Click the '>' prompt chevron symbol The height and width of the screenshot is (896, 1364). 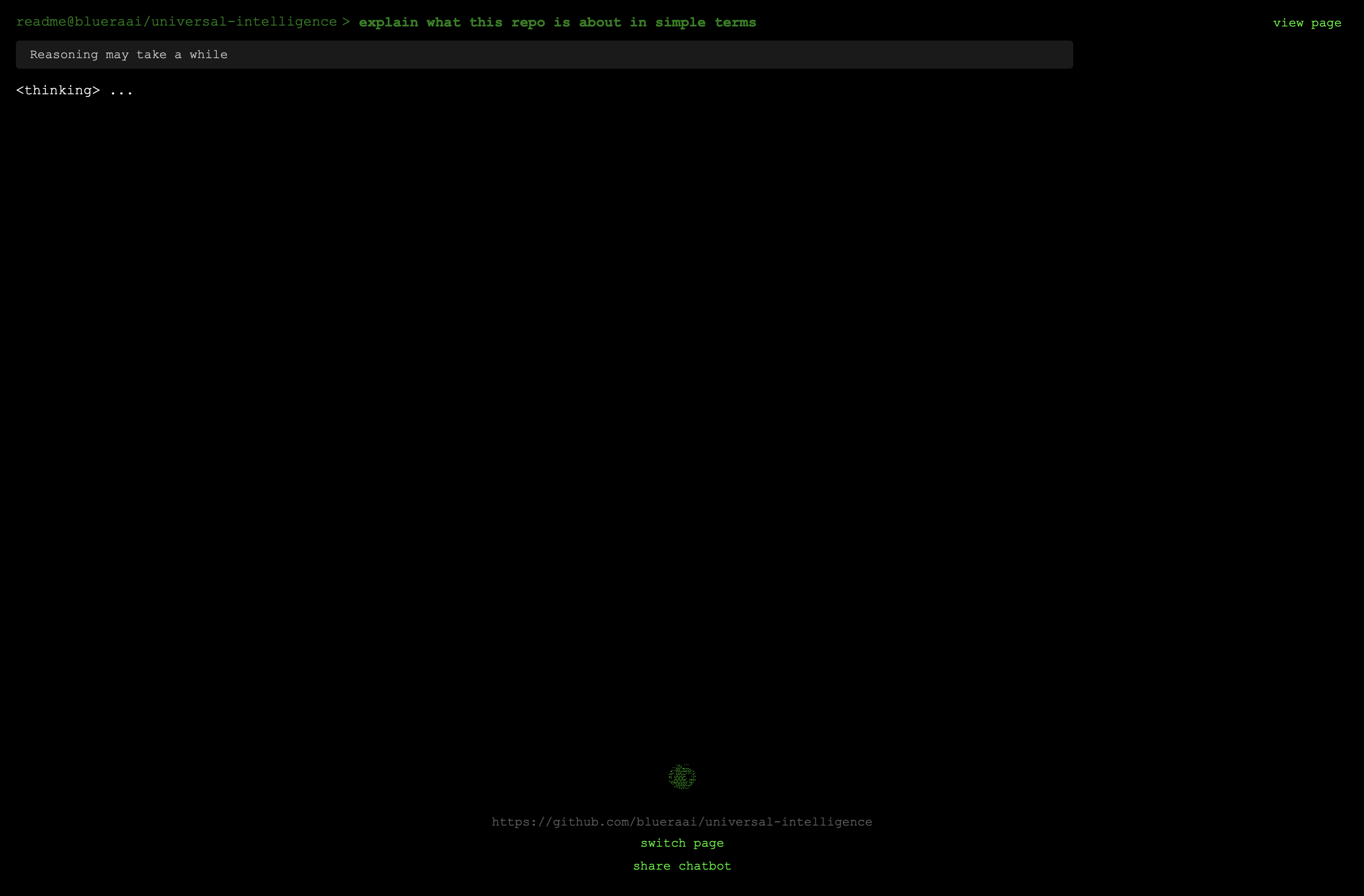[x=346, y=22]
